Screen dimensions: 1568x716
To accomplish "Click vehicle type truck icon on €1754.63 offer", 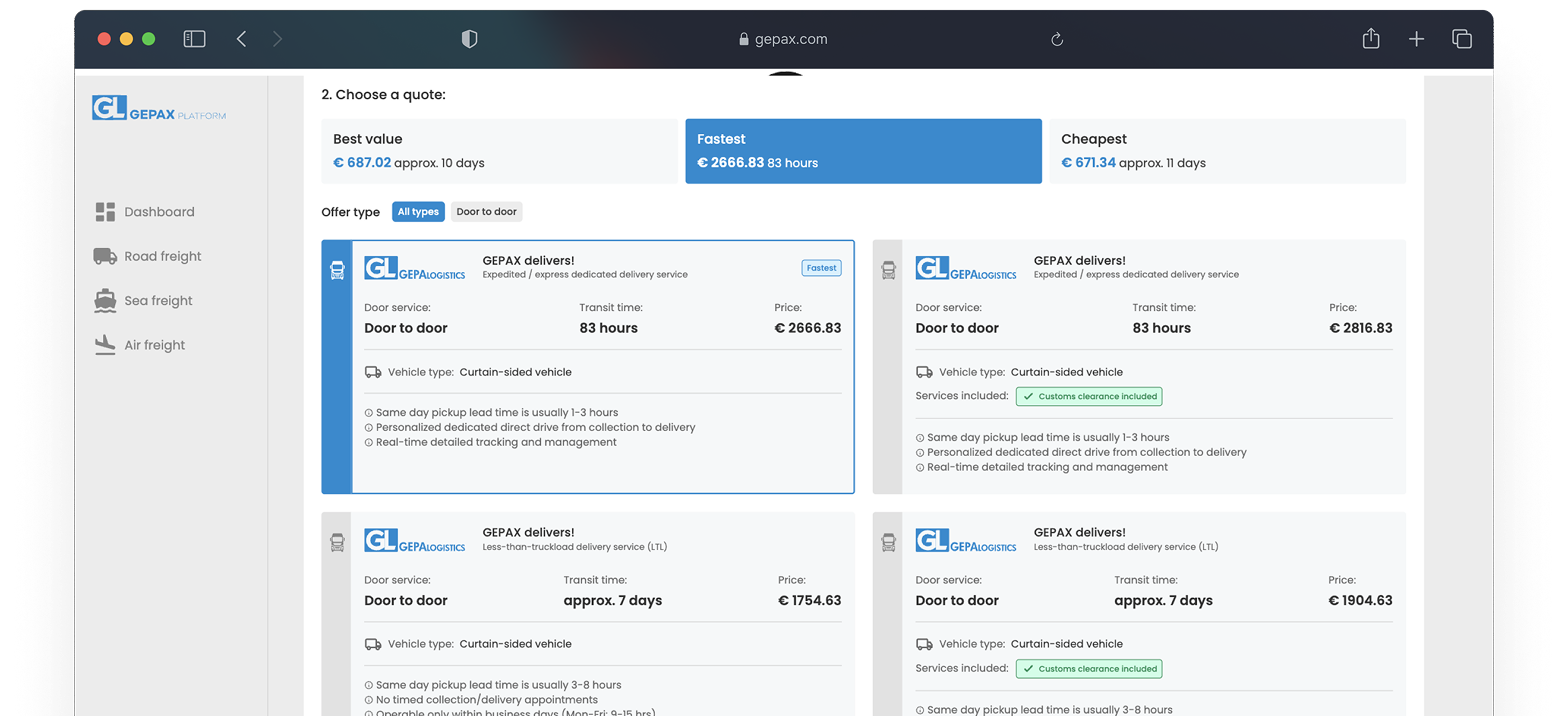I will pos(373,644).
